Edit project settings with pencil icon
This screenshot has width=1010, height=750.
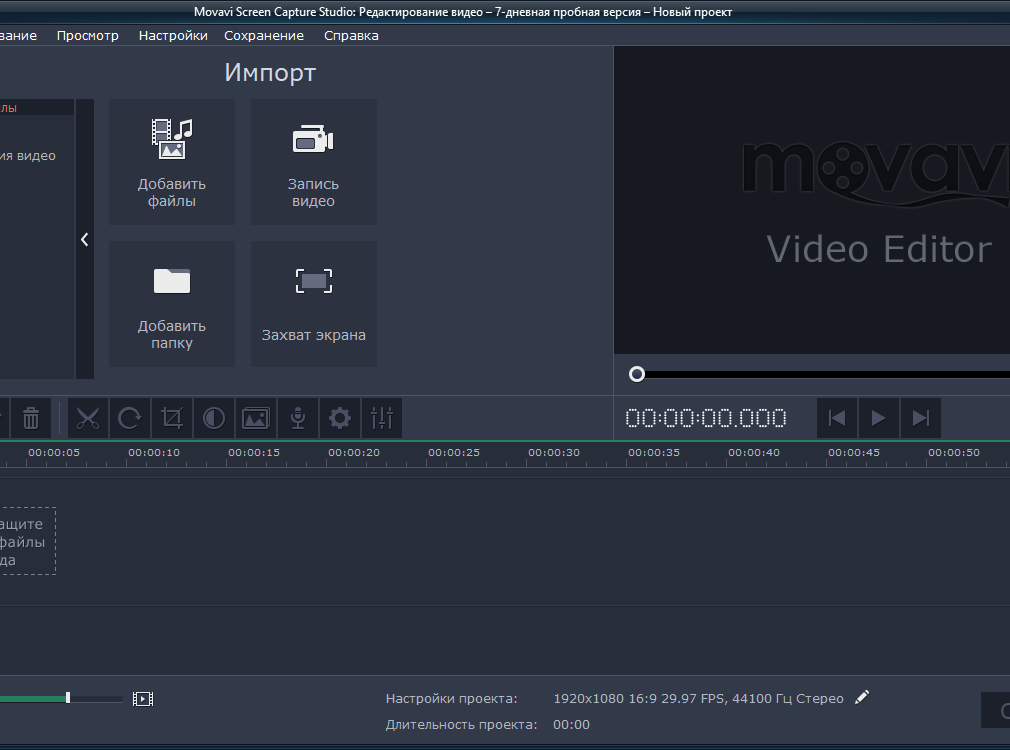point(862,697)
